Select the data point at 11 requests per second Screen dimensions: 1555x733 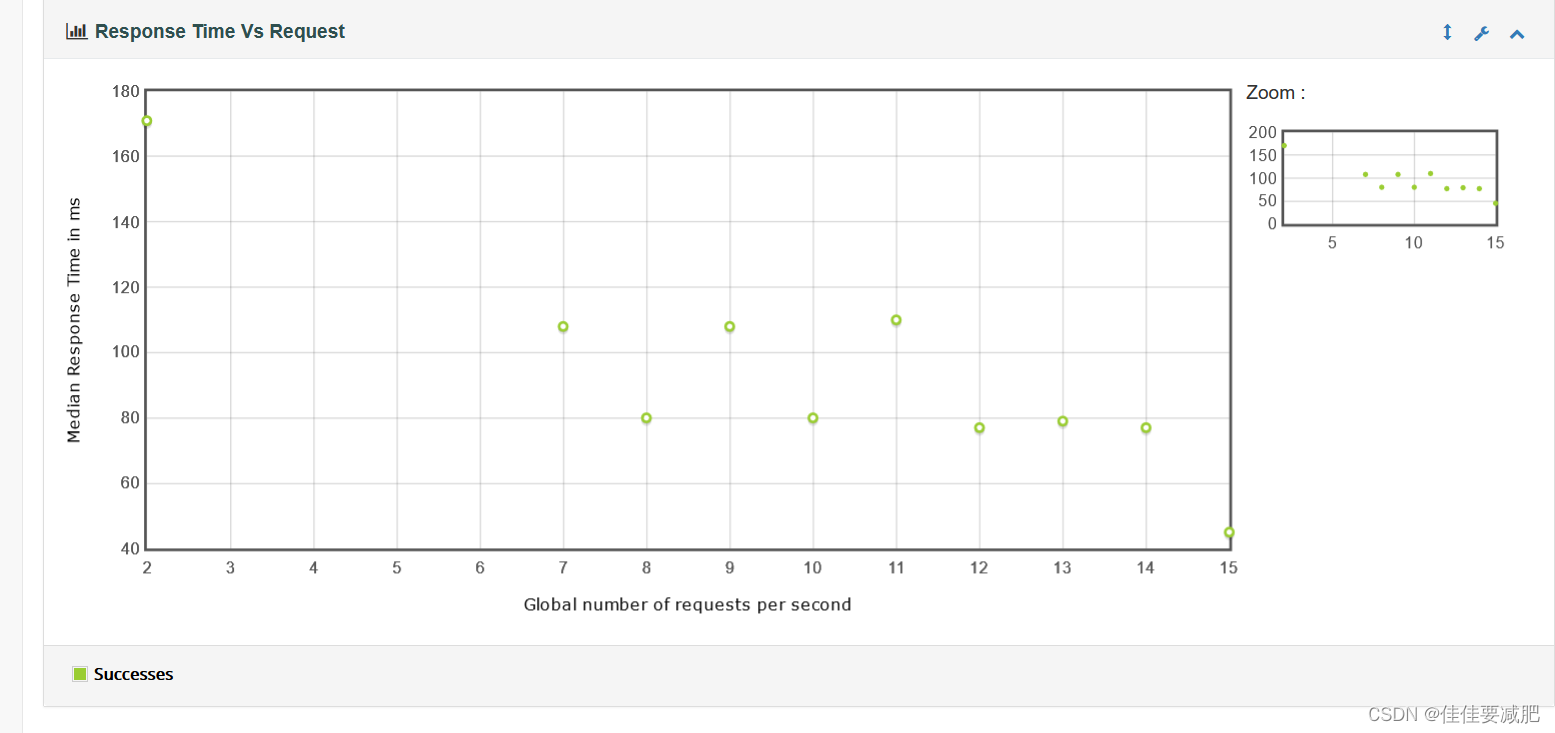tap(896, 320)
